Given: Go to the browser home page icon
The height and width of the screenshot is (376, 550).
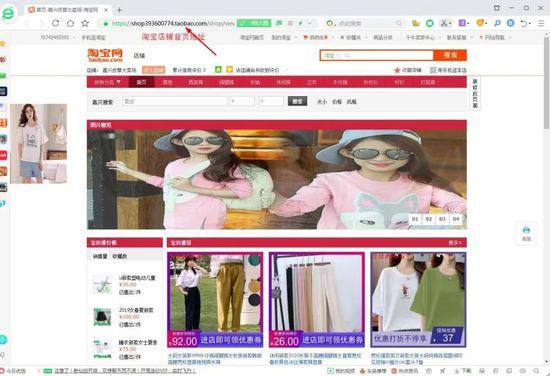Looking at the screenshot, I should (x=71, y=23).
